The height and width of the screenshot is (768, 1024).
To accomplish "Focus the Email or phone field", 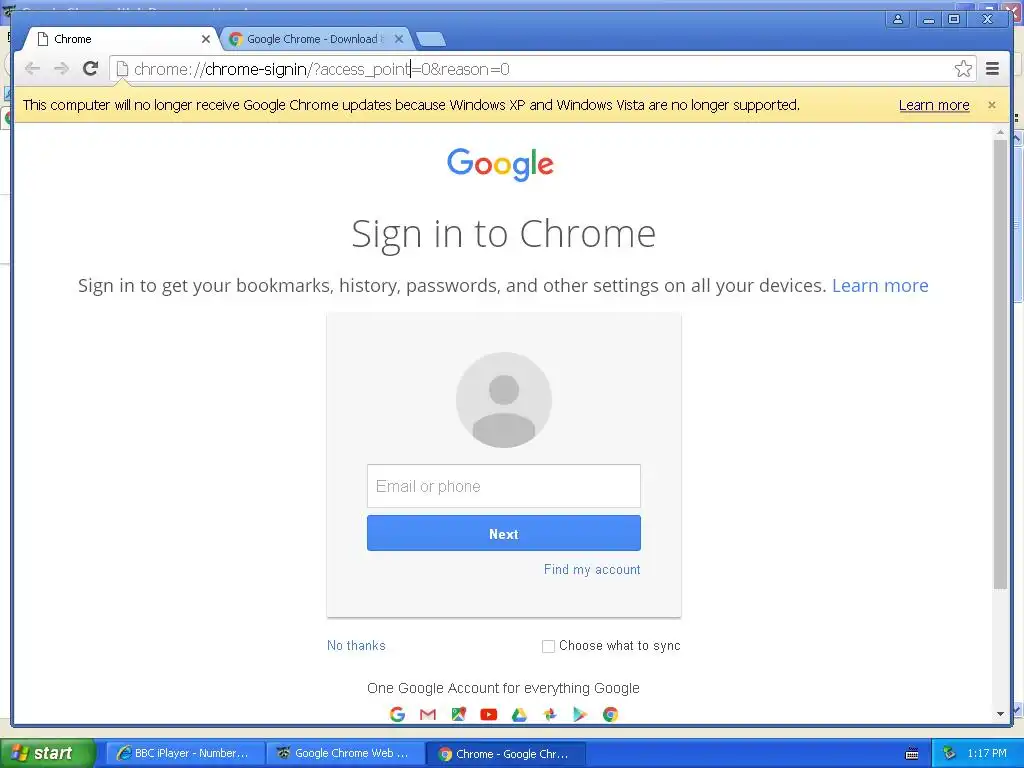I will 504,486.
